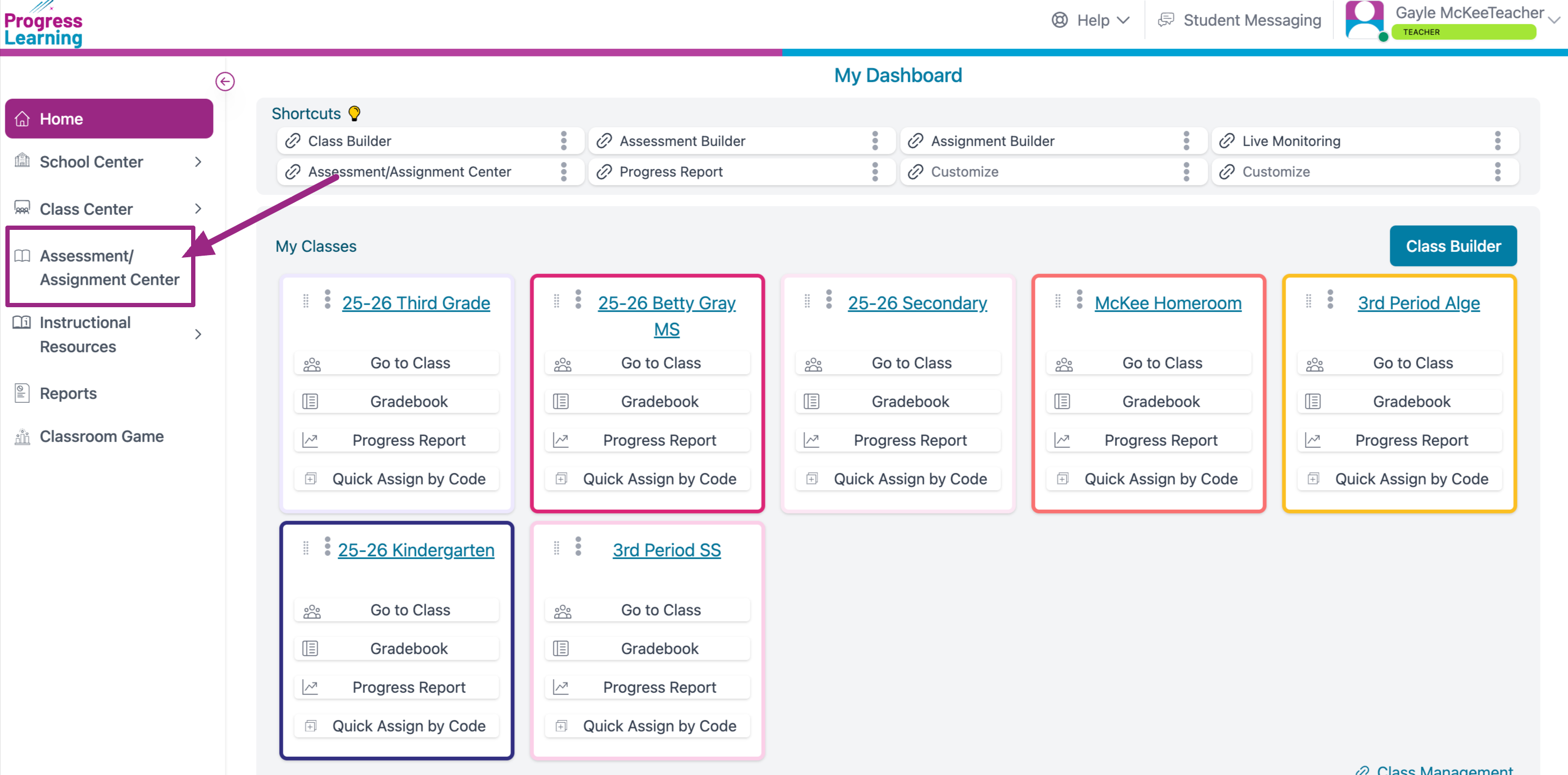Image resolution: width=1568 pixels, height=775 pixels.
Task: Click Gradebook for 25-26 Betty Gray MS
Action: [659, 401]
